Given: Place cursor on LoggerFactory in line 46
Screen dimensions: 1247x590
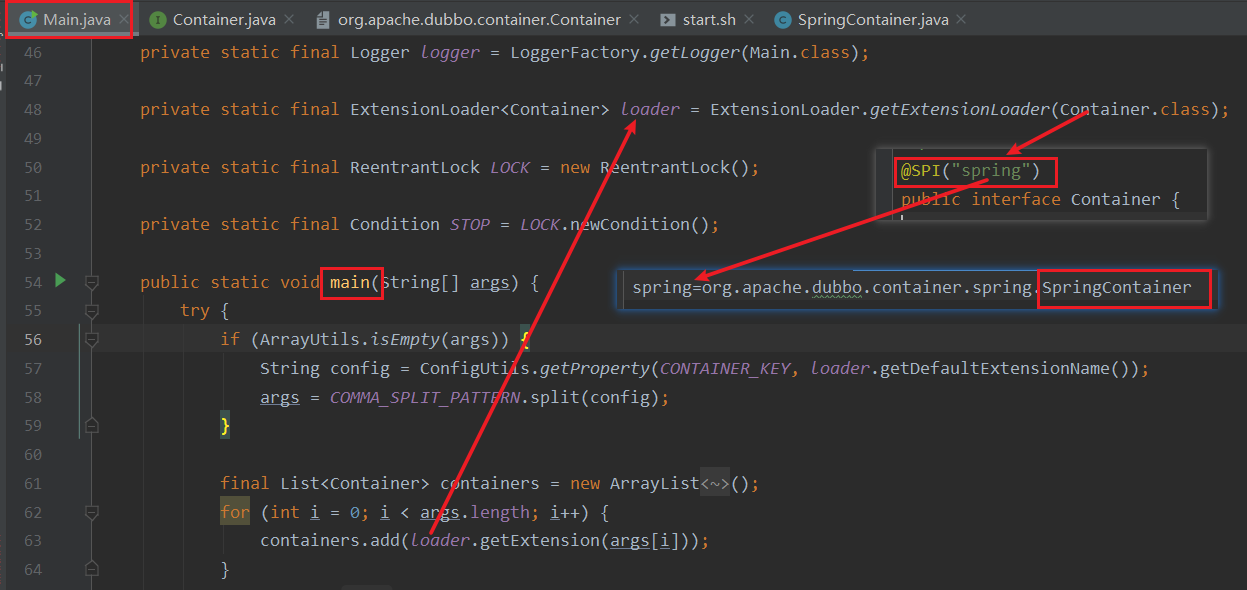Looking at the screenshot, I should 575,52.
